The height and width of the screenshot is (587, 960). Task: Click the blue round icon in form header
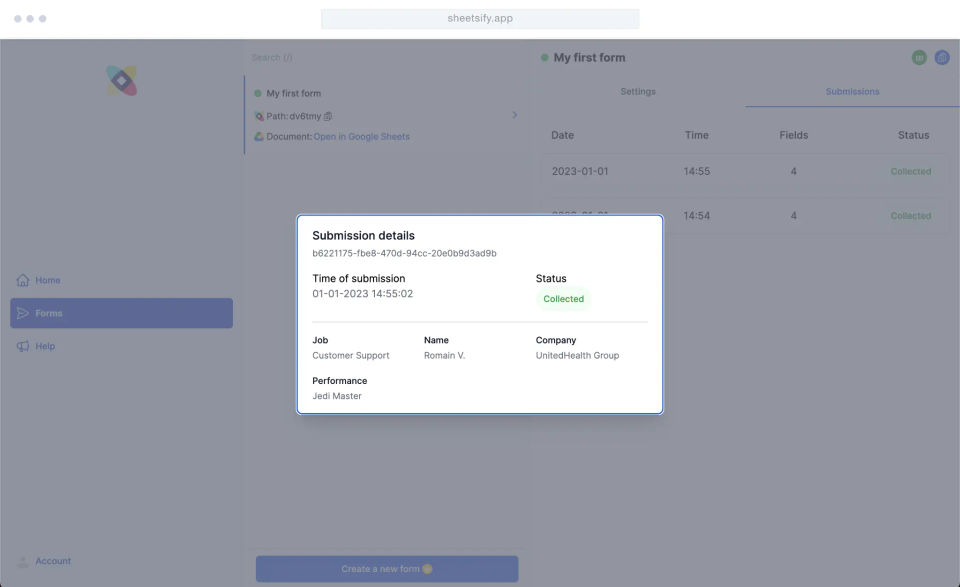(942, 58)
